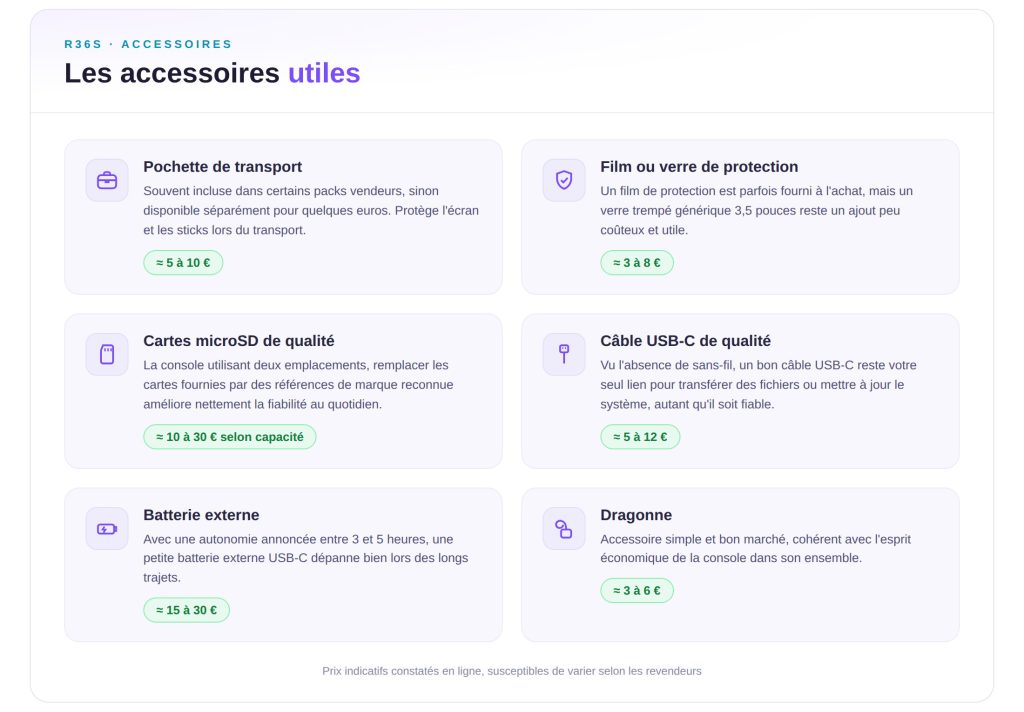Click the ≈ 15 à 30 € price tag
The width and height of the screenshot is (1024, 712).
(187, 610)
